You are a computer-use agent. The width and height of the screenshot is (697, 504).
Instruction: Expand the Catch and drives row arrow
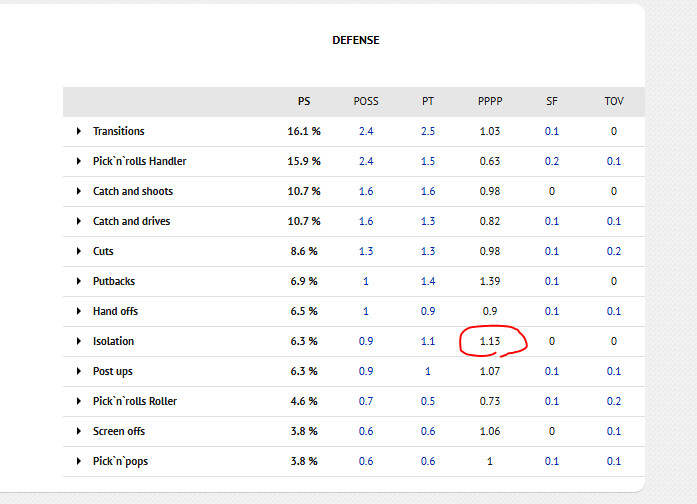coord(79,221)
